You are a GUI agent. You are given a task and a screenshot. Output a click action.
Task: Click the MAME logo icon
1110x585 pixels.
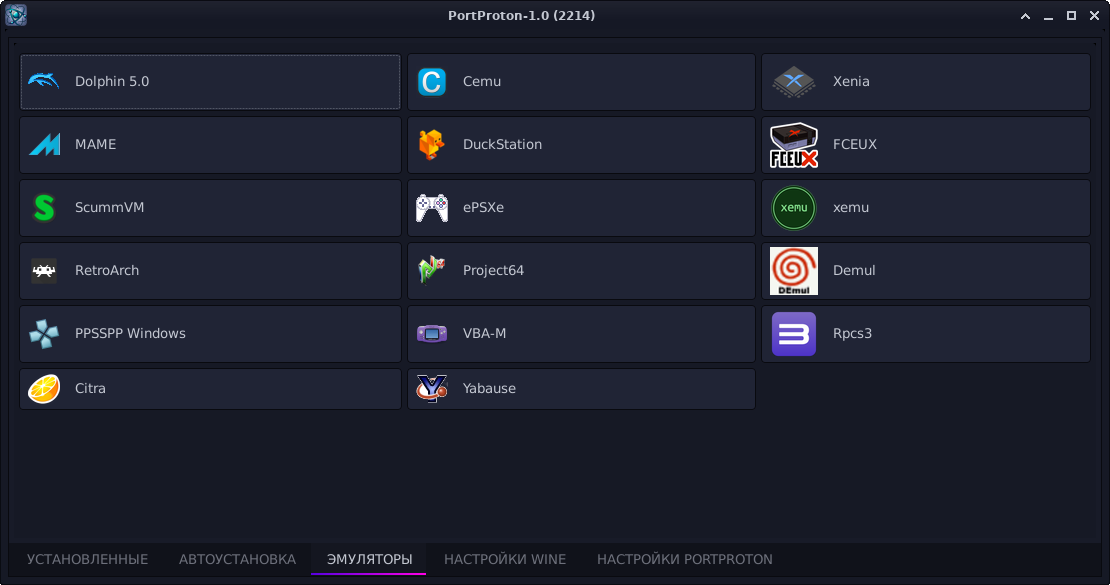(44, 144)
